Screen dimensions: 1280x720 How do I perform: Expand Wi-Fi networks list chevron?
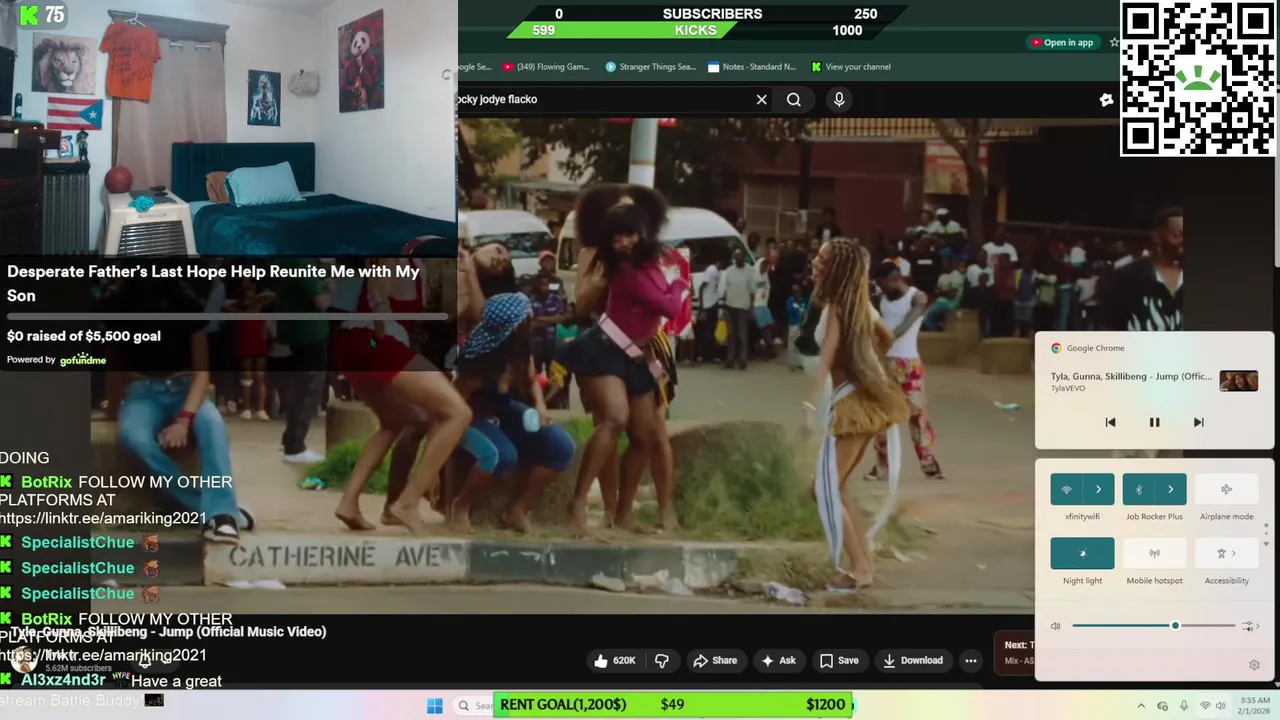(1098, 489)
